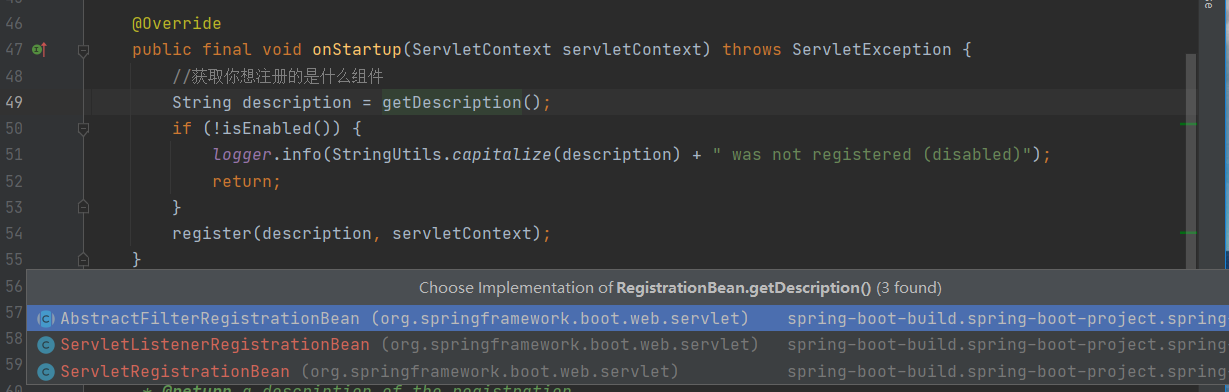Click the module path 'spring-boot-build.spring-boot-project.spring' in the AbstractFilterRegistrationBean row
Screen dimensions: 1229x392
pyautogui.click(x=1007, y=319)
